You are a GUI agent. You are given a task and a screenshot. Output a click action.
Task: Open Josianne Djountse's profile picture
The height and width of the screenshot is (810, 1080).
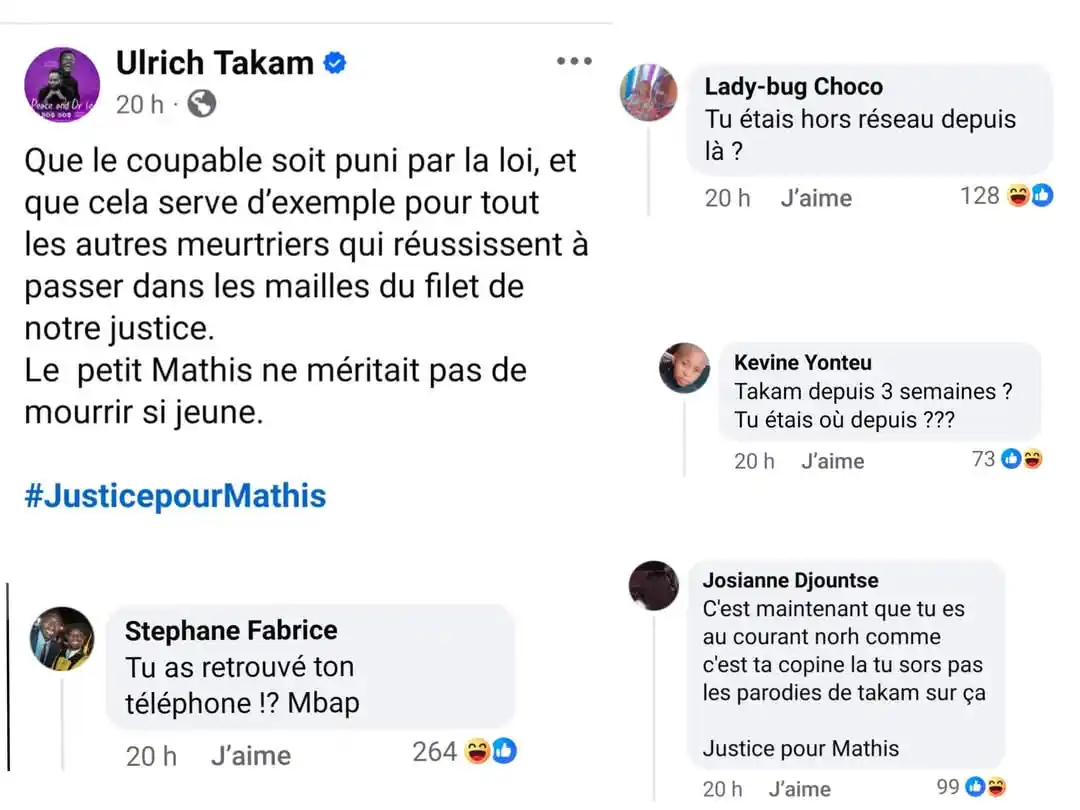pyautogui.click(x=654, y=585)
